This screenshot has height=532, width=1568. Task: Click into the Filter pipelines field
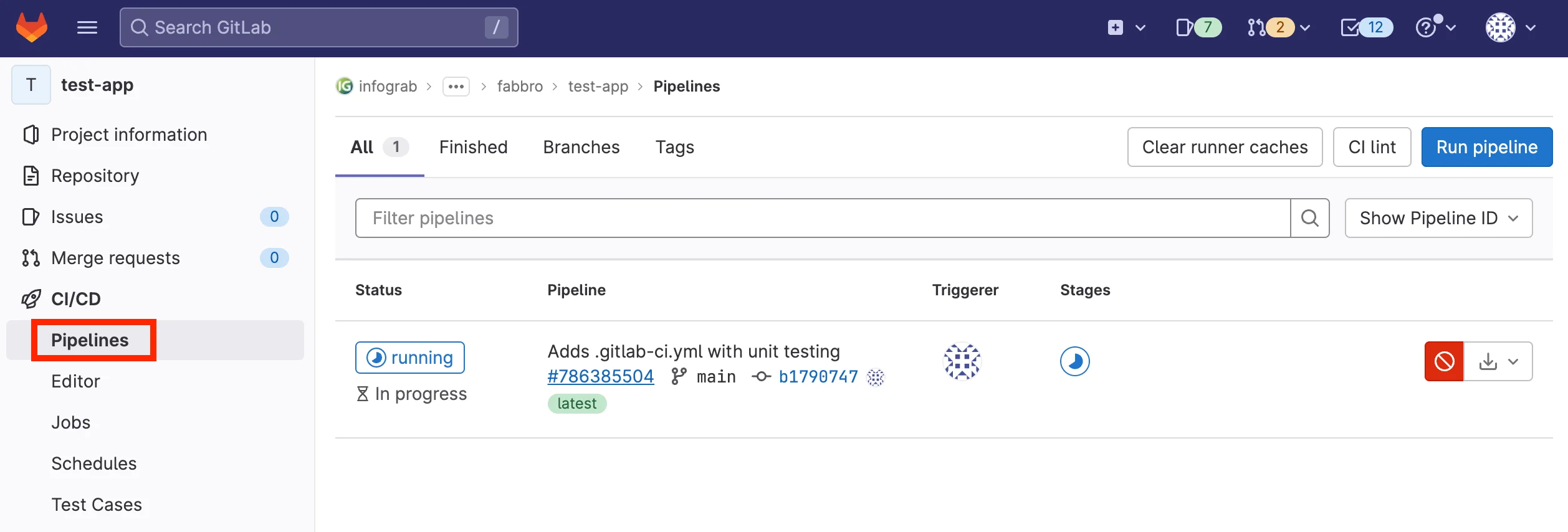[x=823, y=218]
